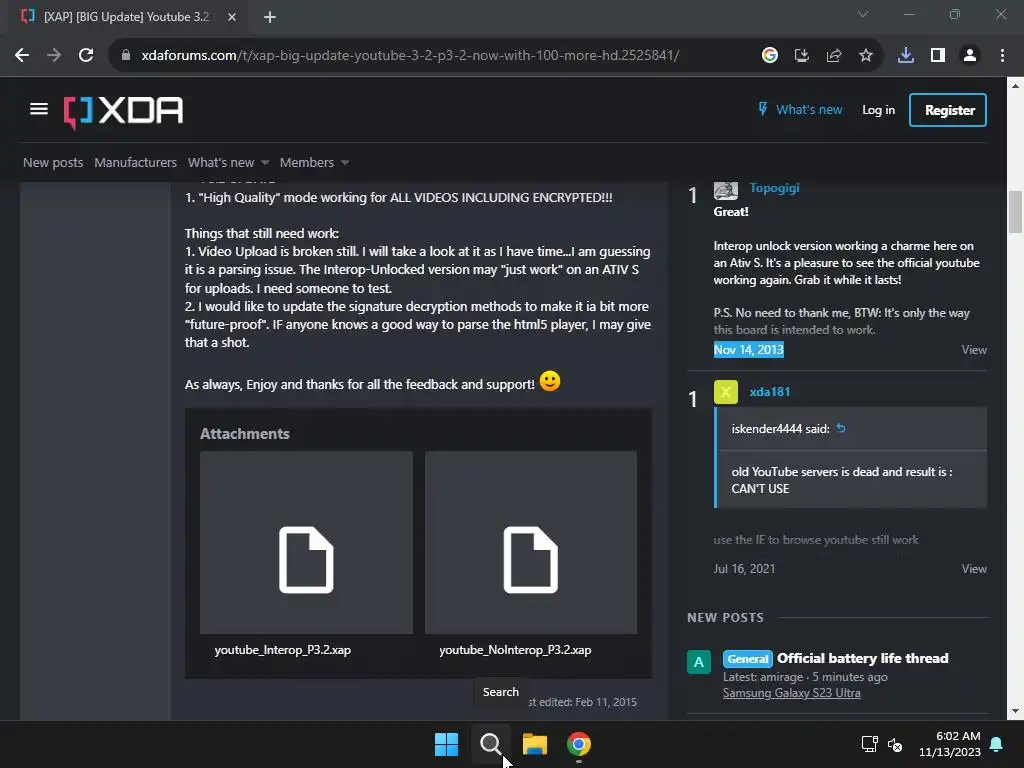Open the Chrome profile icon
Screen dimensions: 1024x768
970,56
